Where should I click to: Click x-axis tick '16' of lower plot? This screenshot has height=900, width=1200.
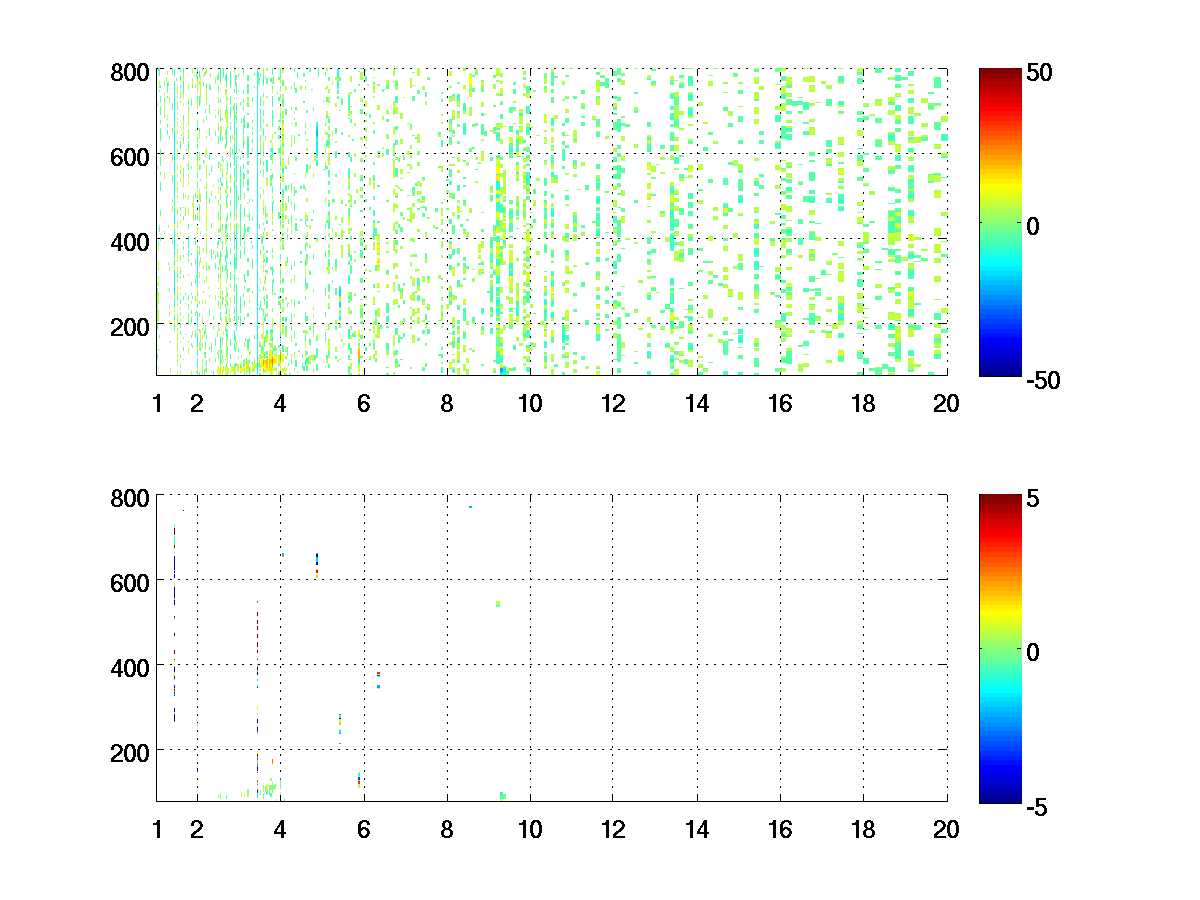pos(780,829)
